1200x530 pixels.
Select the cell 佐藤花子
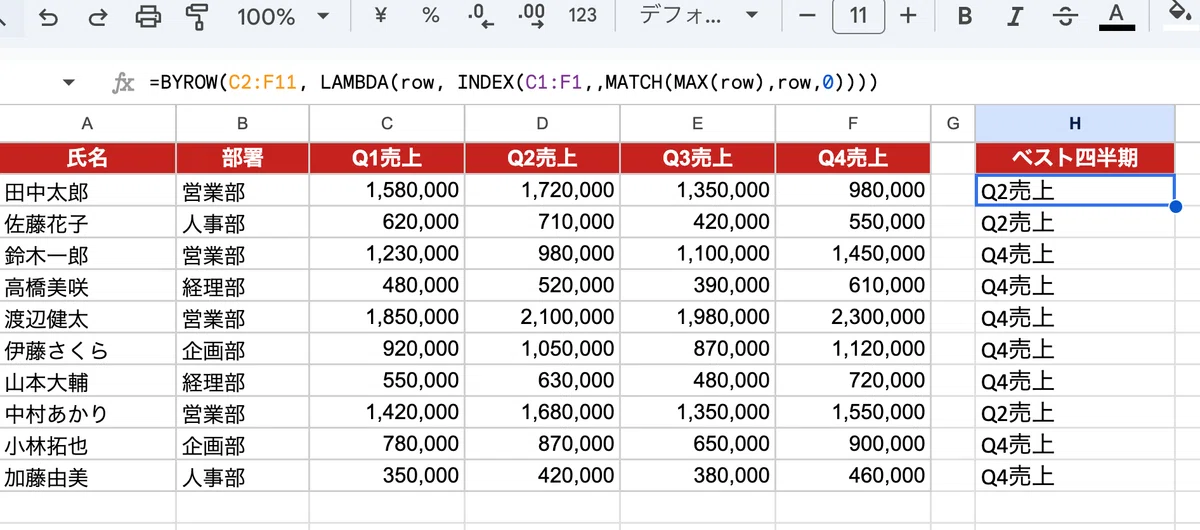(x=88, y=223)
